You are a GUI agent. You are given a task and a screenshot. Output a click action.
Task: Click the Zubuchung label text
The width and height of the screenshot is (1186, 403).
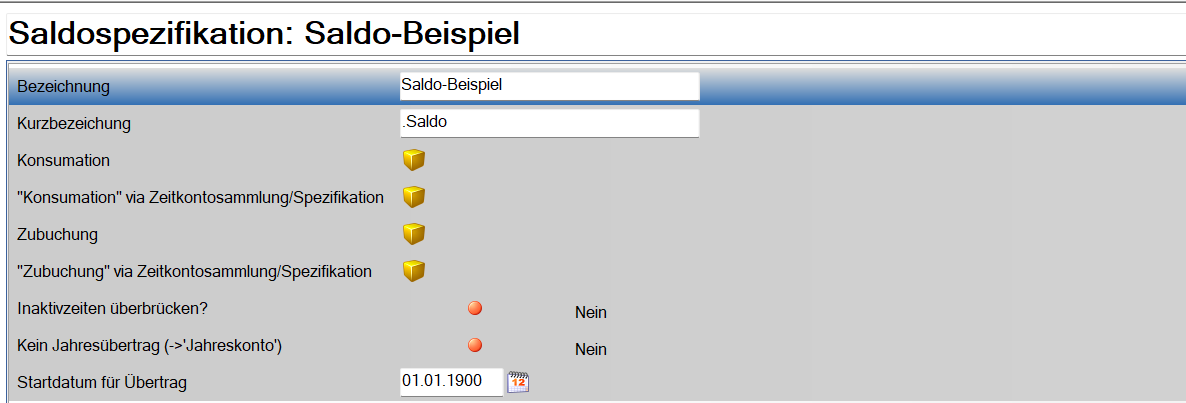click(58, 234)
